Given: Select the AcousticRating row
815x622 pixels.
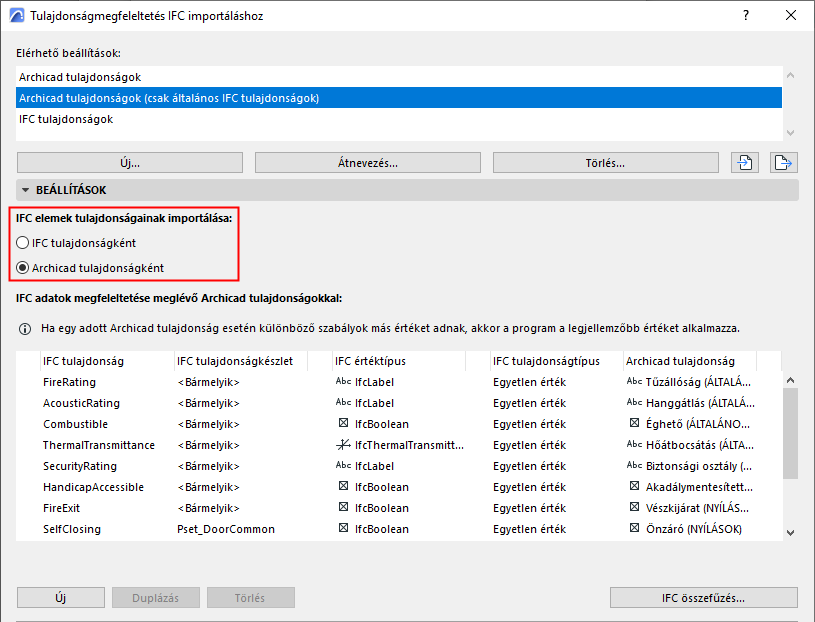Looking at the screenshot, I should coord(399,403).
